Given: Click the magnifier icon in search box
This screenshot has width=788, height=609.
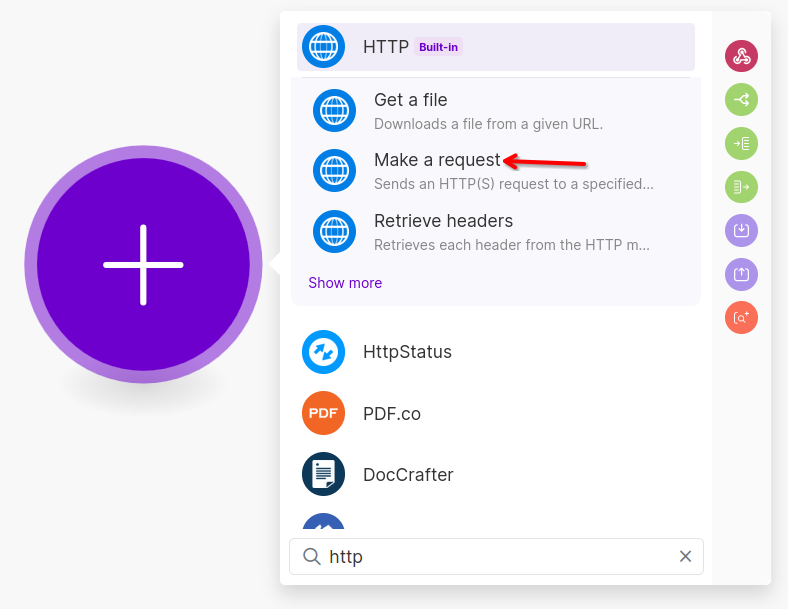Looking at the screenshot, I should click(x=312, y=556).
